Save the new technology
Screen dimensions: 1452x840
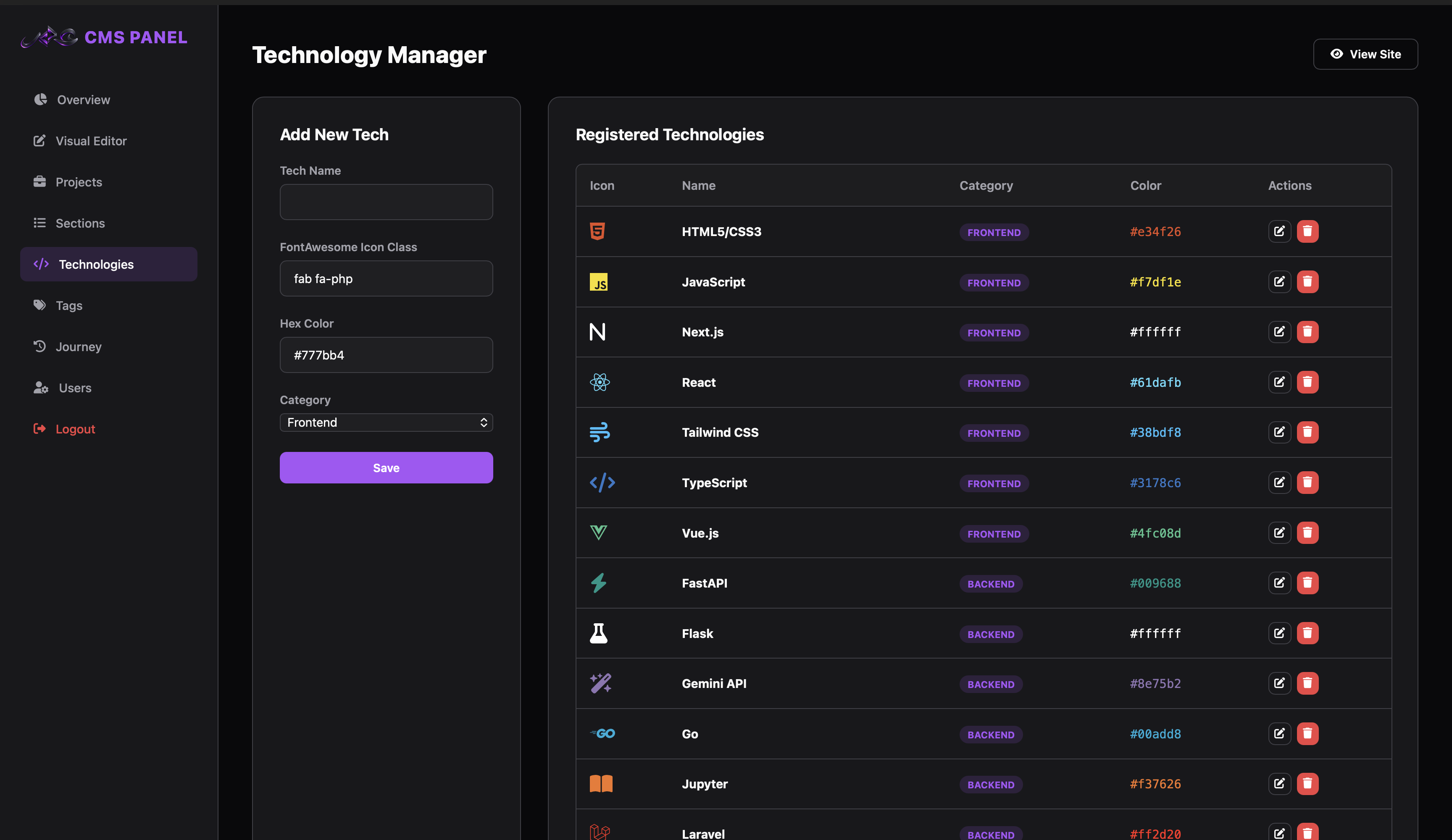pyautogui.click(x=386, y=467)
